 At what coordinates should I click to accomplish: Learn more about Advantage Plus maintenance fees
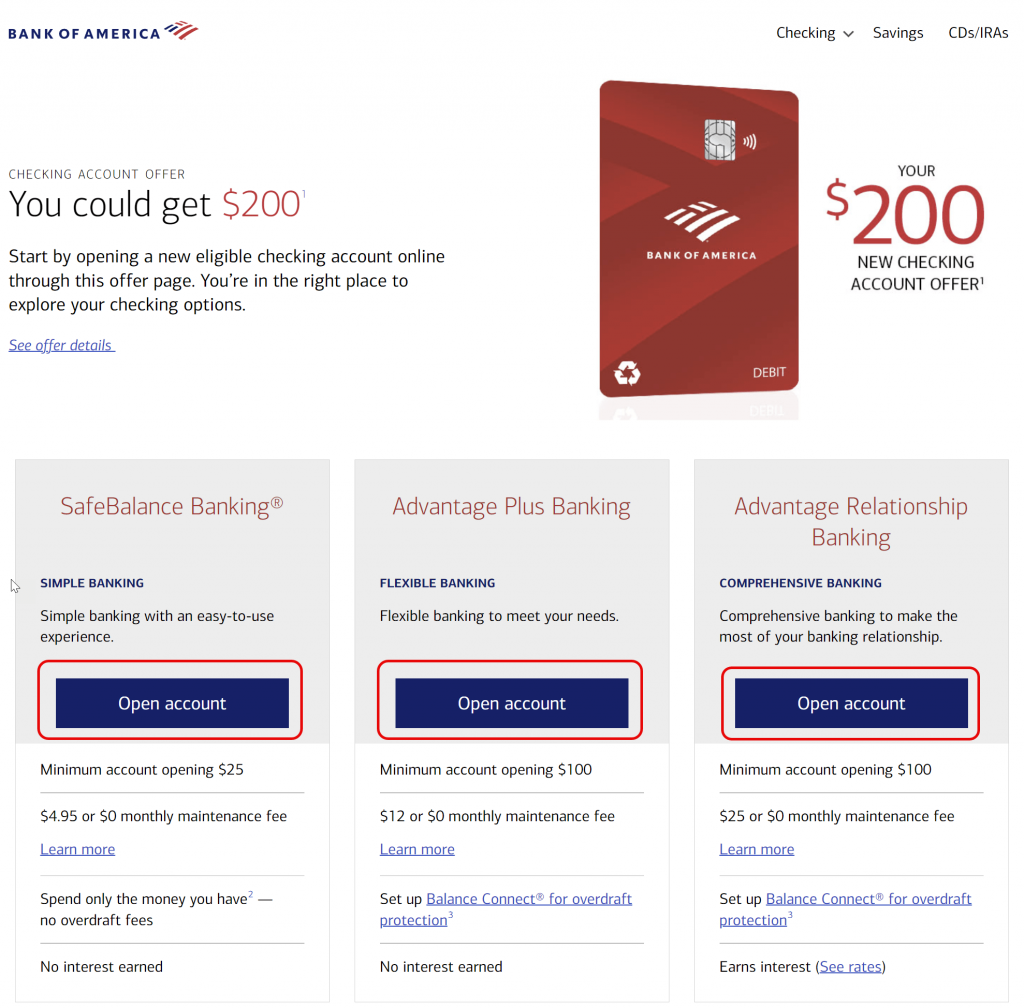click(x=417, y=848)
